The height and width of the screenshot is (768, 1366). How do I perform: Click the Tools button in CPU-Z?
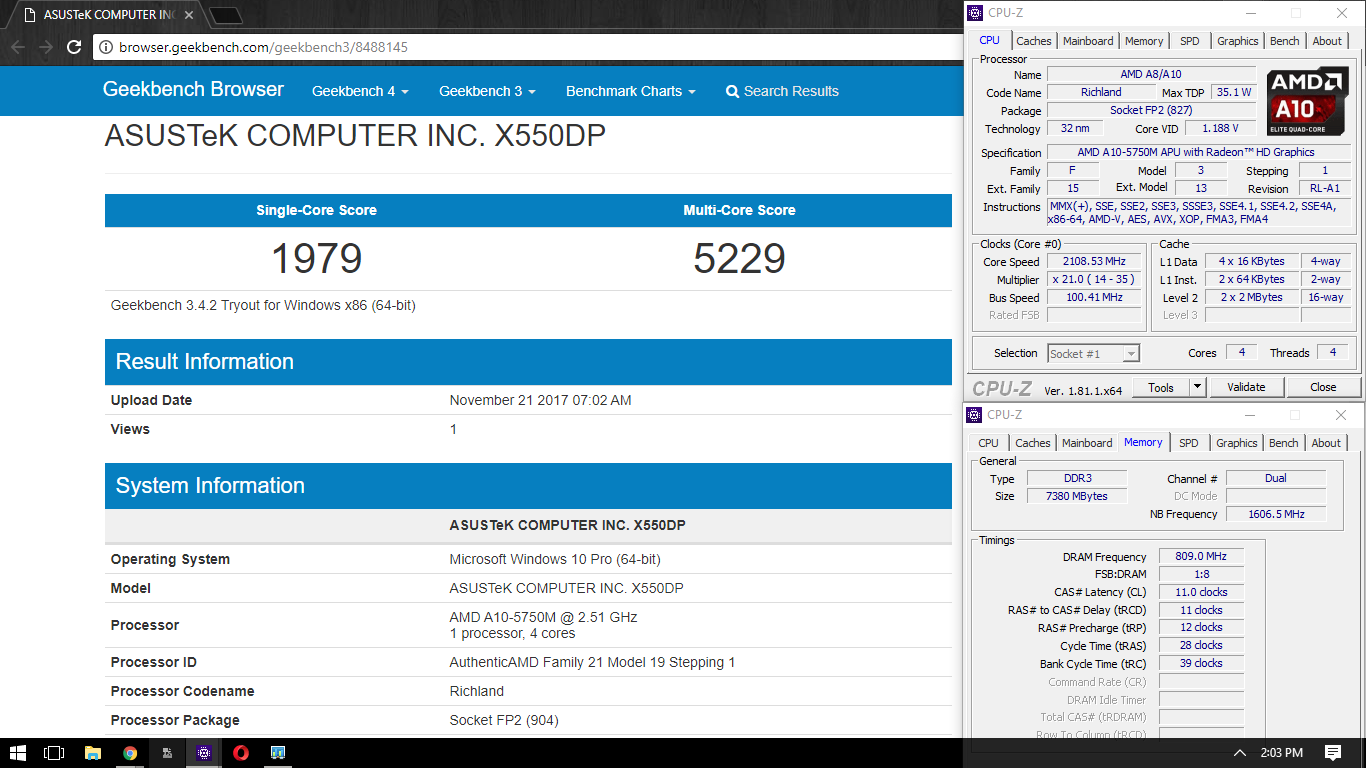point(1161,387)
